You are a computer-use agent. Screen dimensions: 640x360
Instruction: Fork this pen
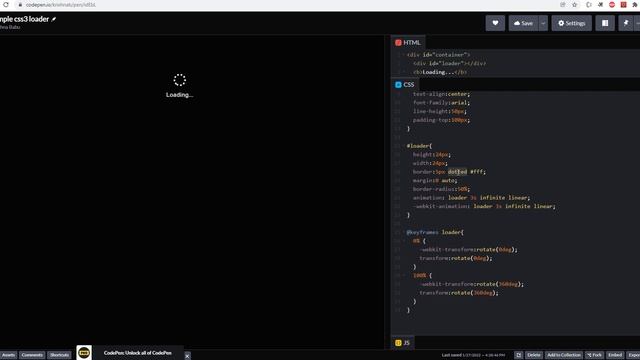tap(594, 355)
